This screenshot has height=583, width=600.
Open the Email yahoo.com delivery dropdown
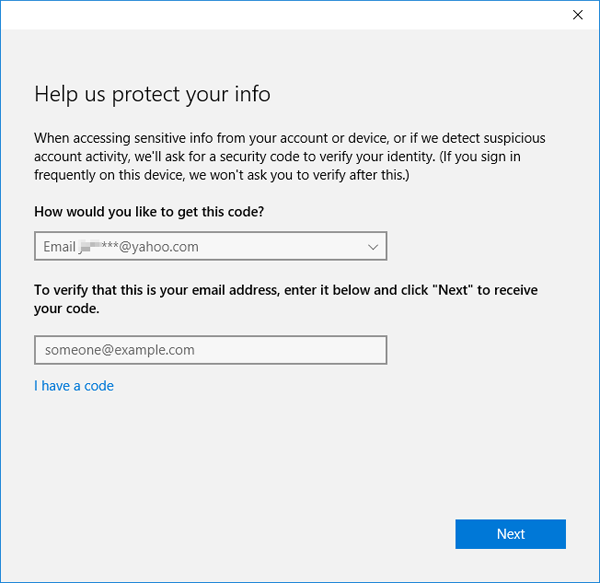[x=210, y=246]
